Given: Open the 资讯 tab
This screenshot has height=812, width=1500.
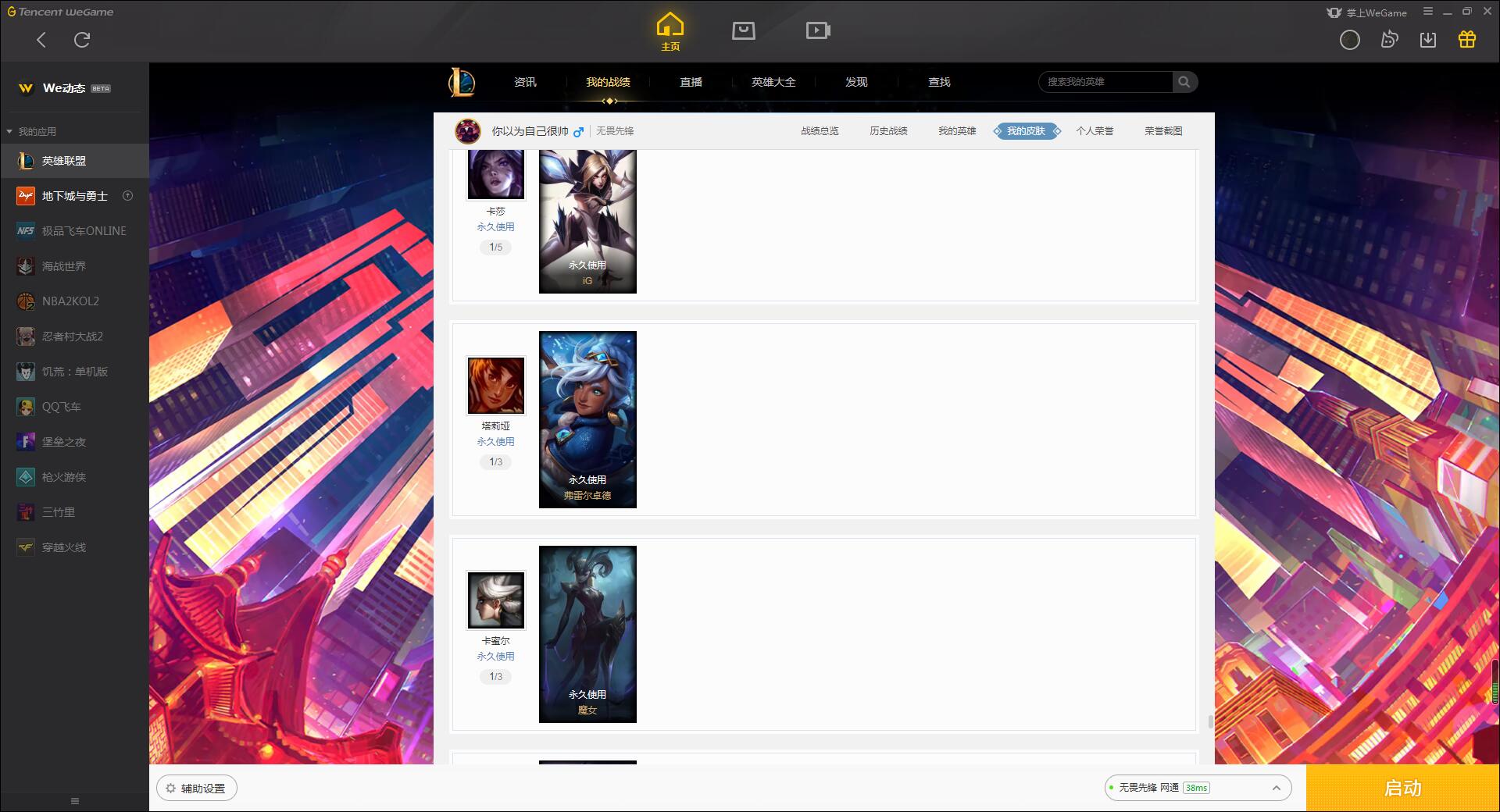Looking at the screenshot, I should point(525,82).
